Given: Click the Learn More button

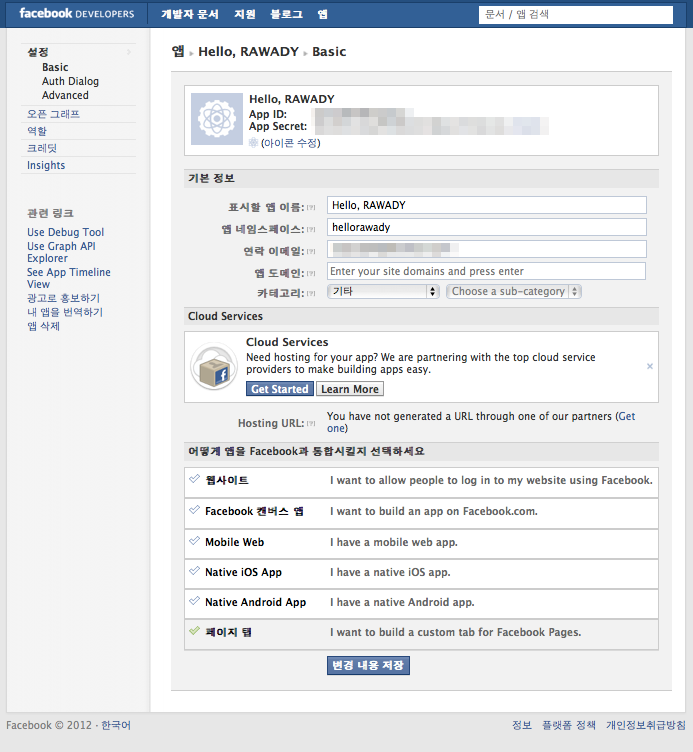Looking at the screenshot, I should [x=350, y=389].
